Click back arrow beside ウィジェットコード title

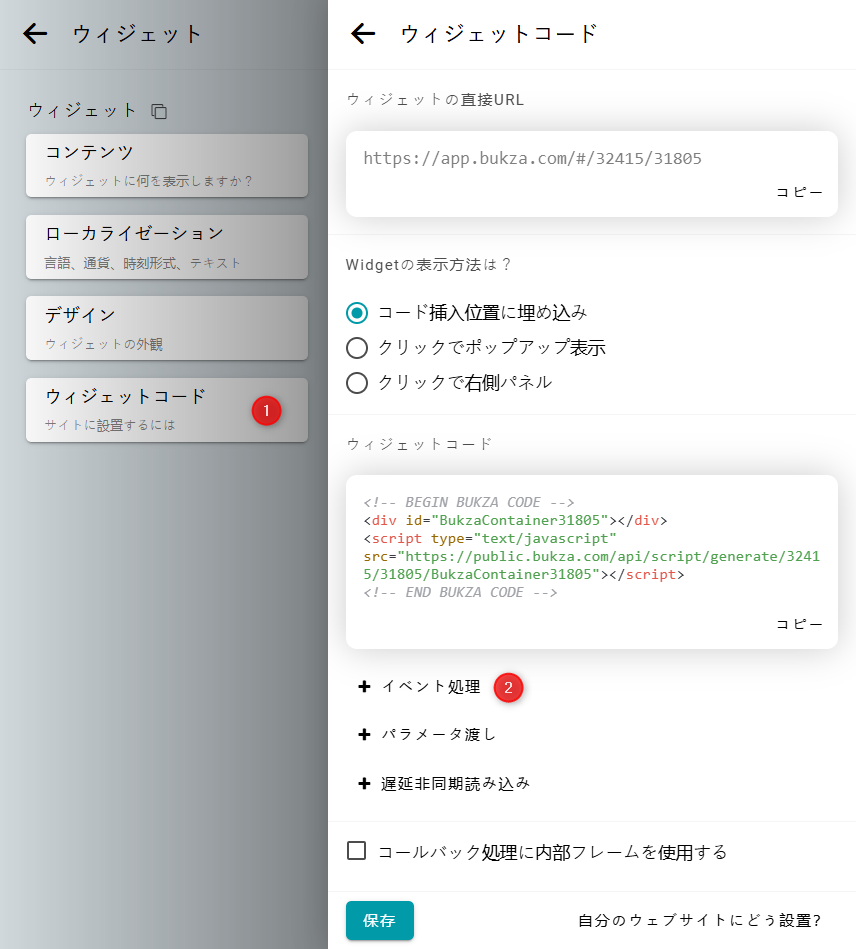[363, 34]
